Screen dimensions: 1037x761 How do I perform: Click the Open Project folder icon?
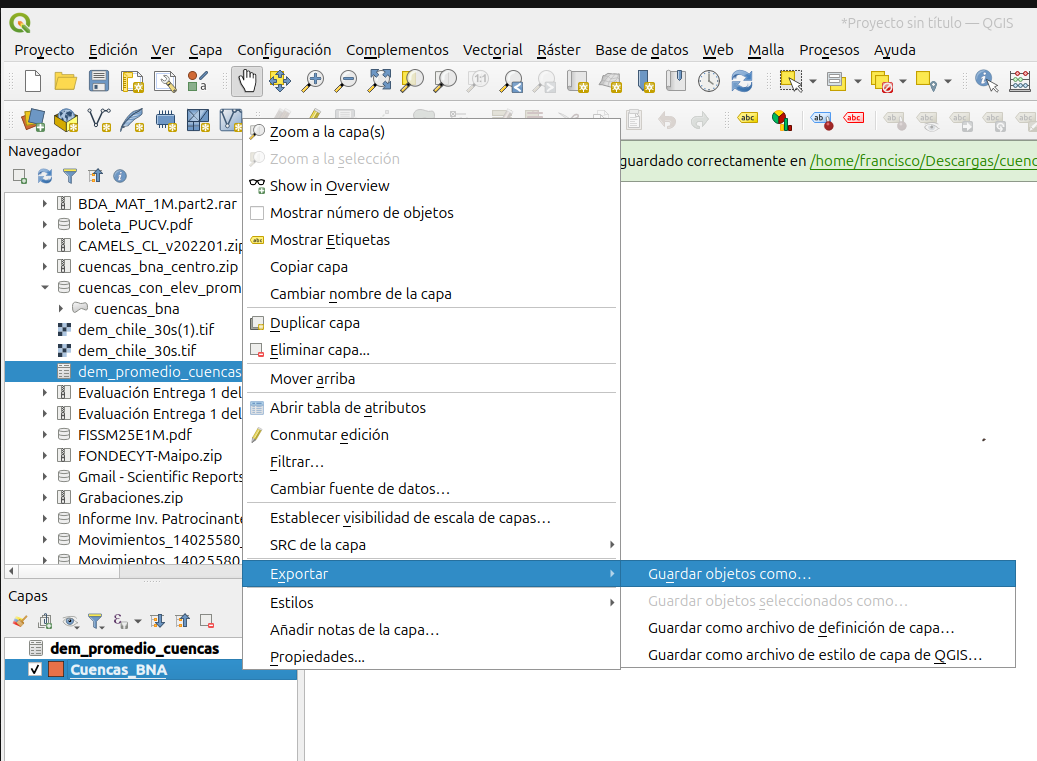pyautogui.click(x=66, y=81)
